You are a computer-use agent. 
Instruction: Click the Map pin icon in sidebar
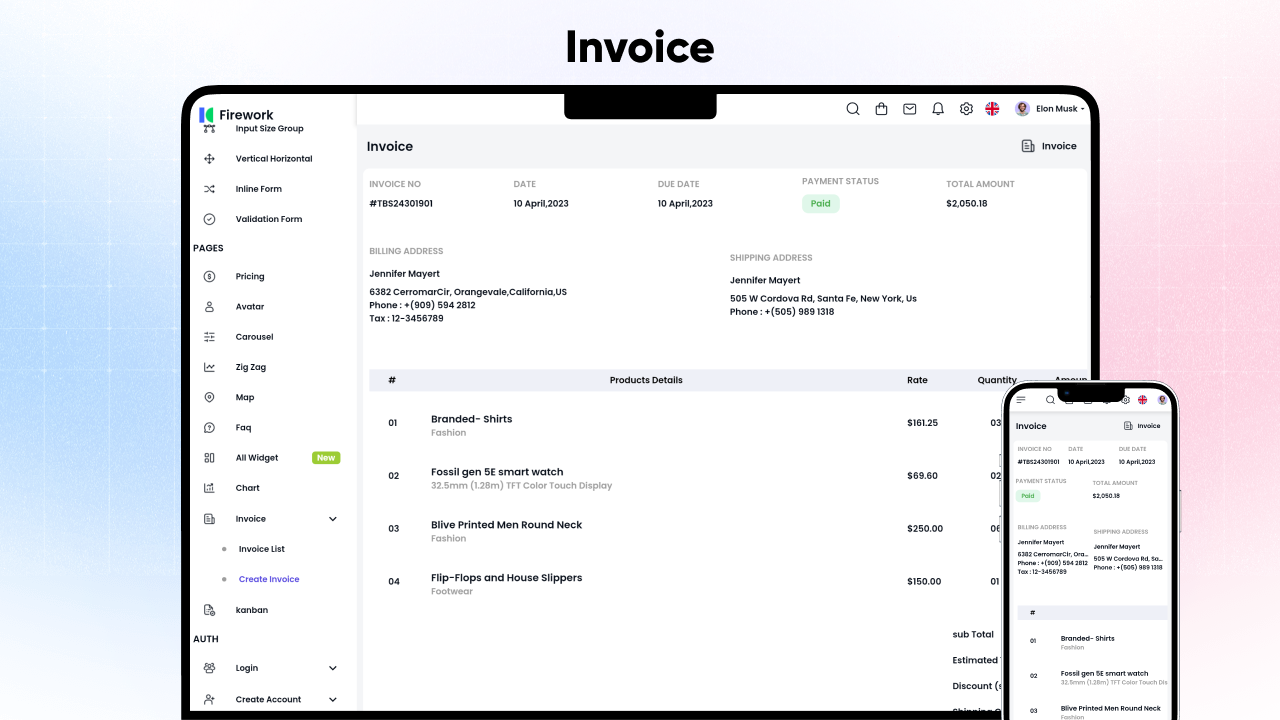209,397
